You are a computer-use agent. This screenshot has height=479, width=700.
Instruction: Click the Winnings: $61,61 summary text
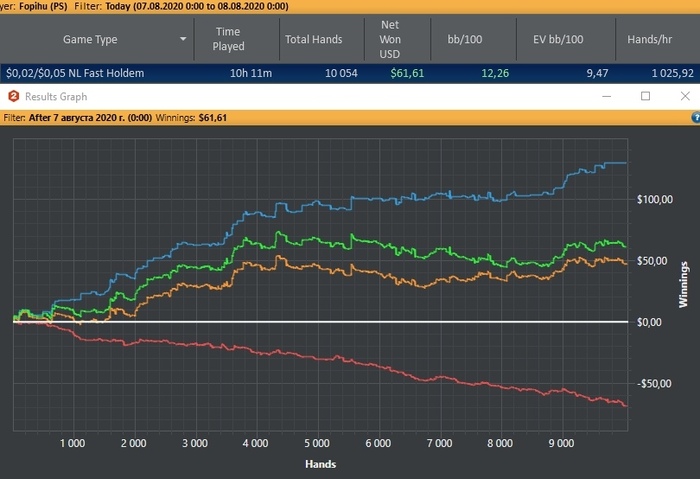(x=191, y=118)
